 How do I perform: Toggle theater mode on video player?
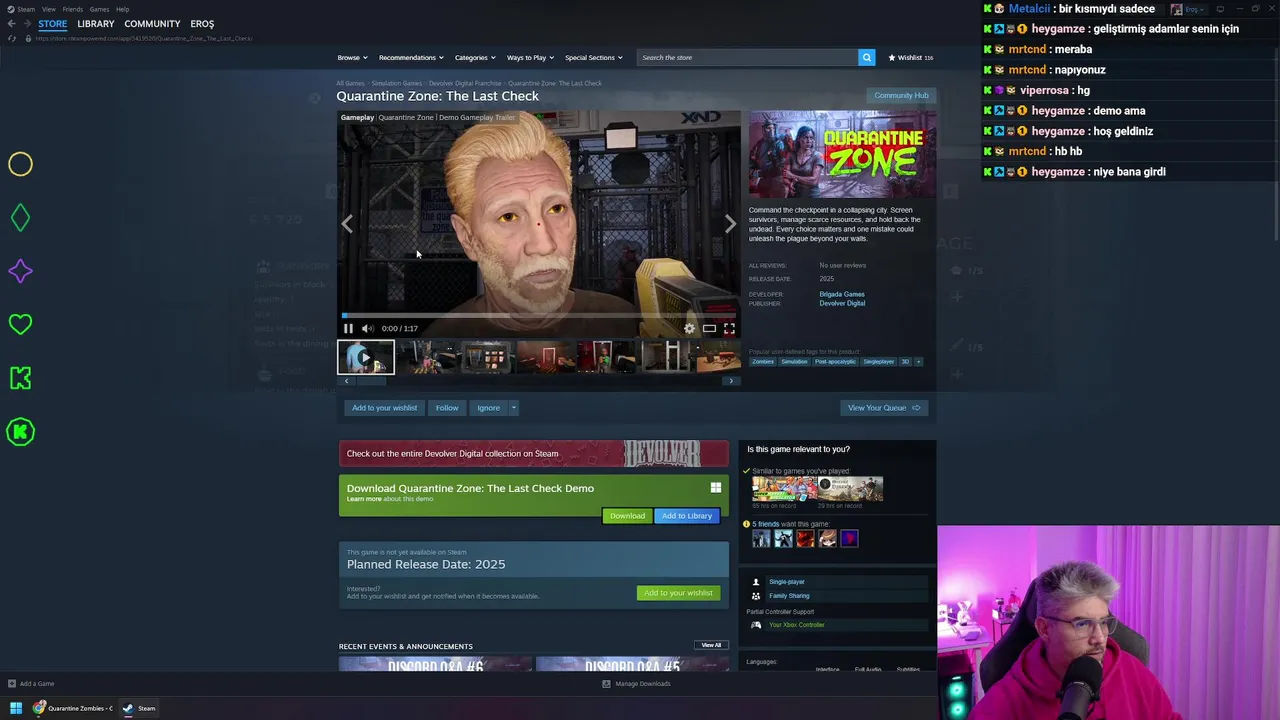[709, 328]
